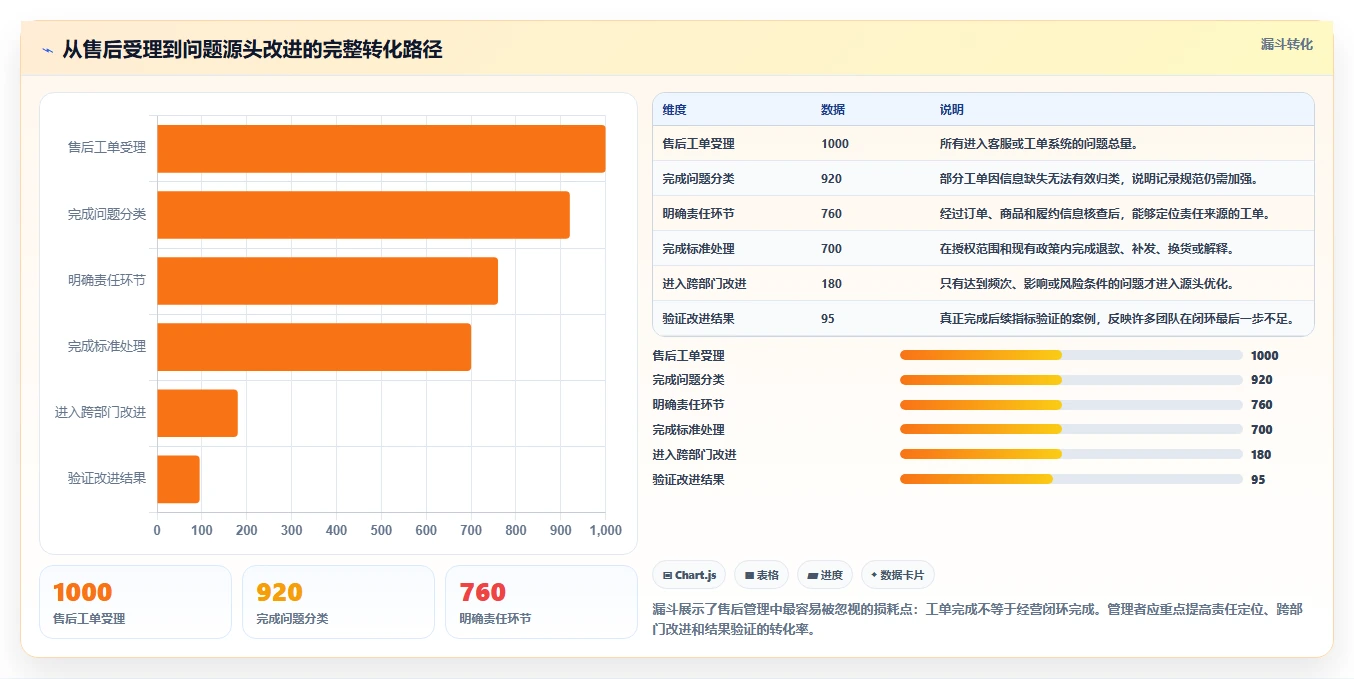Screen dimensions: 1354x679
Task: Click the 完成标准处理 progress bar
Action: click(1071, 429)
